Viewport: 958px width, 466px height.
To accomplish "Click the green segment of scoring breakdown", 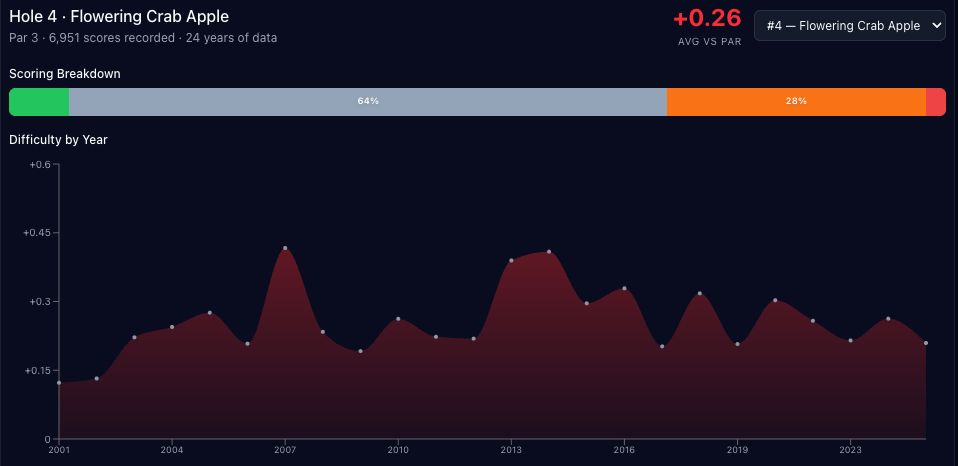I will click(x=39, y=102).
